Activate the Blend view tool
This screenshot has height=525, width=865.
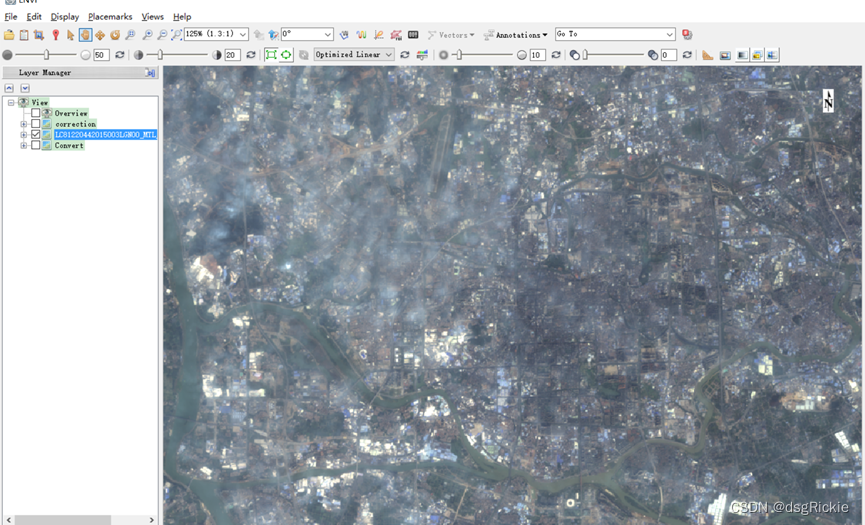click(x=742, y=55)
